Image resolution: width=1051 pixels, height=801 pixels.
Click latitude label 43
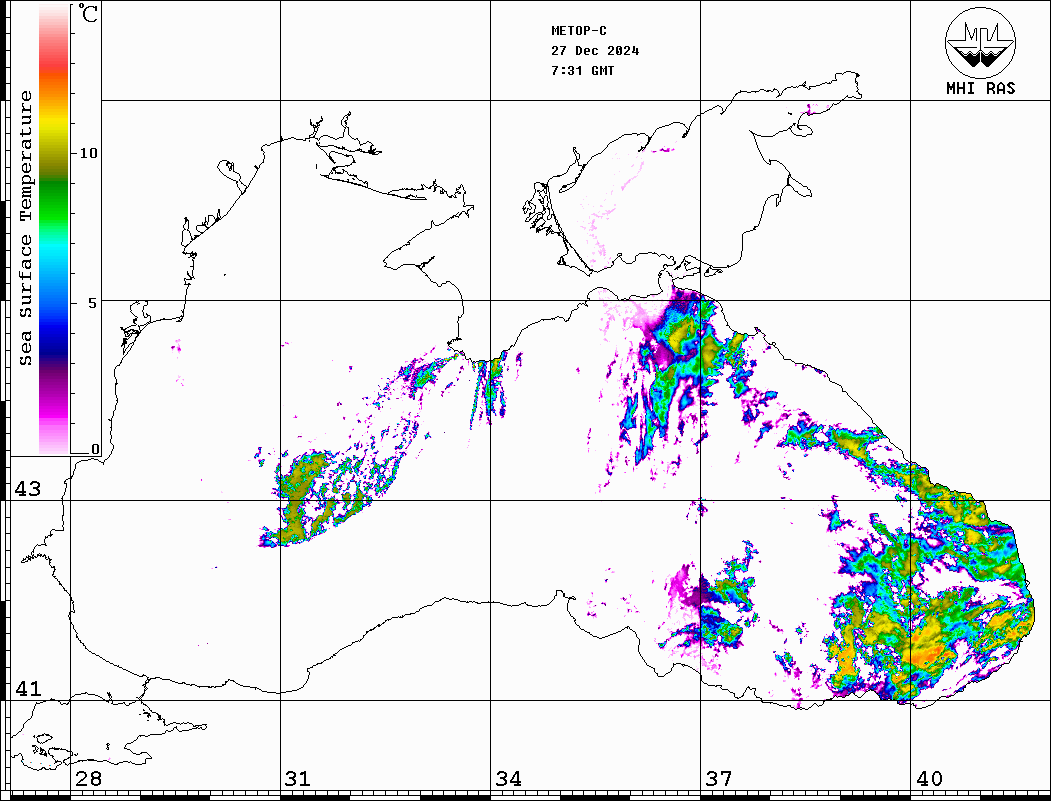28,489
